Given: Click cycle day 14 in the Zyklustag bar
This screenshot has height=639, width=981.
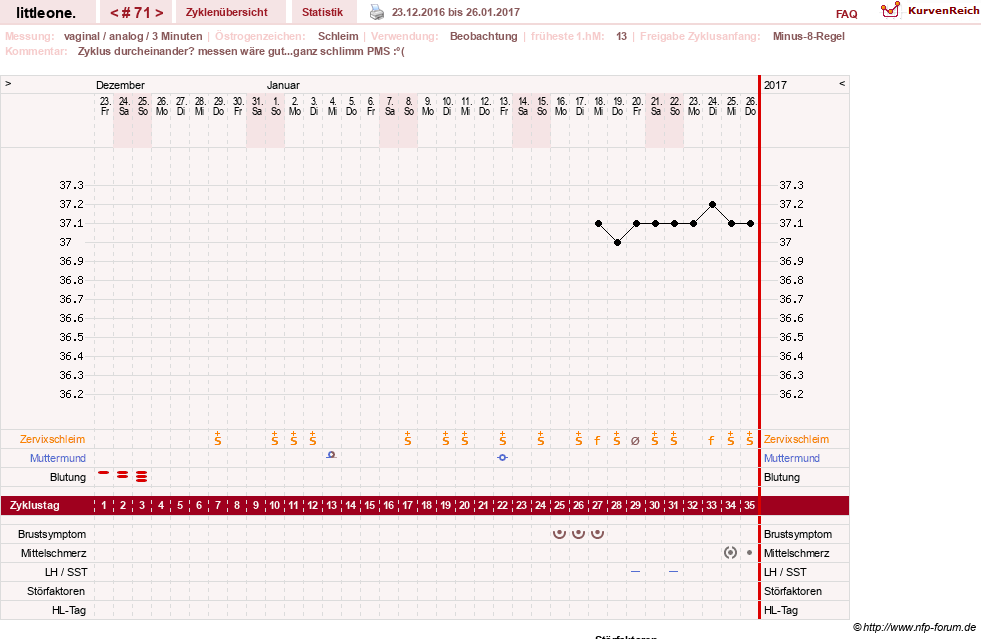Looking at the screenshot, I should pyautogui.click(x=350, y=506).
